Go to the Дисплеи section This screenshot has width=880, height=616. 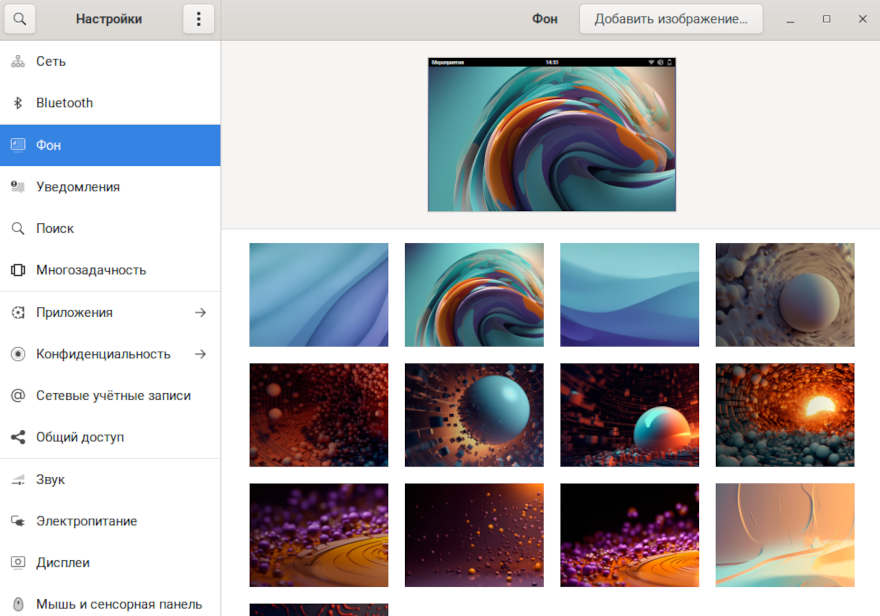(x=63, y=562)
